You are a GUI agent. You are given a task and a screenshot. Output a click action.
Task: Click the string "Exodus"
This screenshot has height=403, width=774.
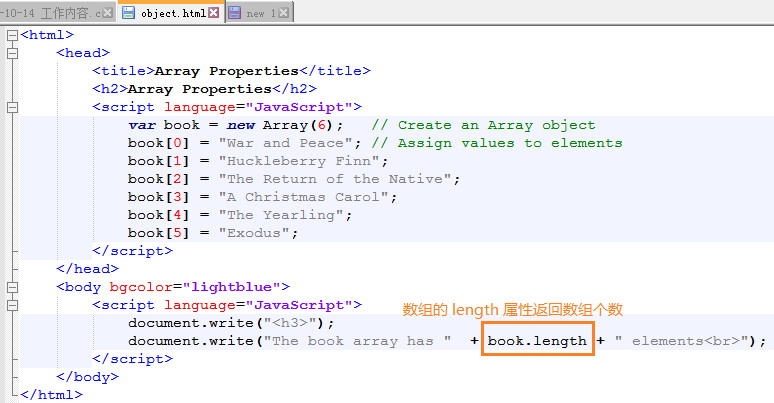[x=254, y=233]
